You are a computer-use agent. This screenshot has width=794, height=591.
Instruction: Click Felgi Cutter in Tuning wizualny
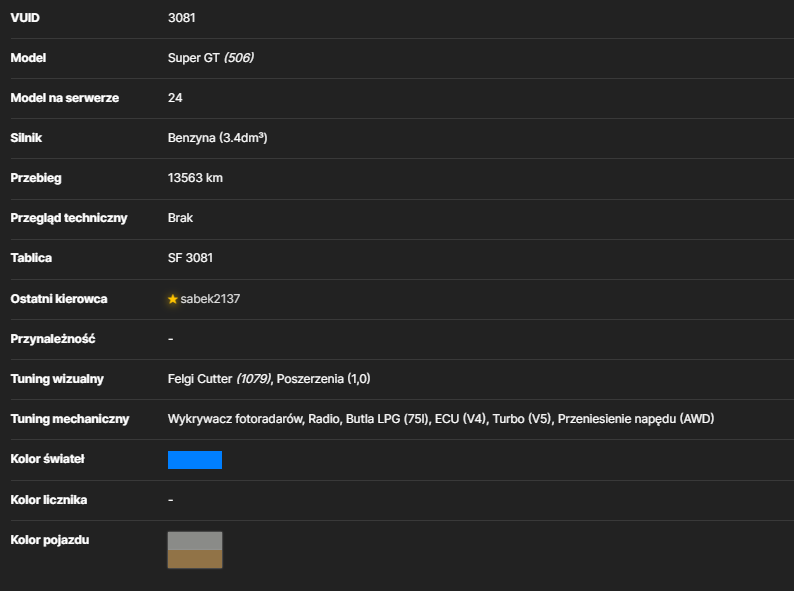pyautogui.click(x=200, y=379)
